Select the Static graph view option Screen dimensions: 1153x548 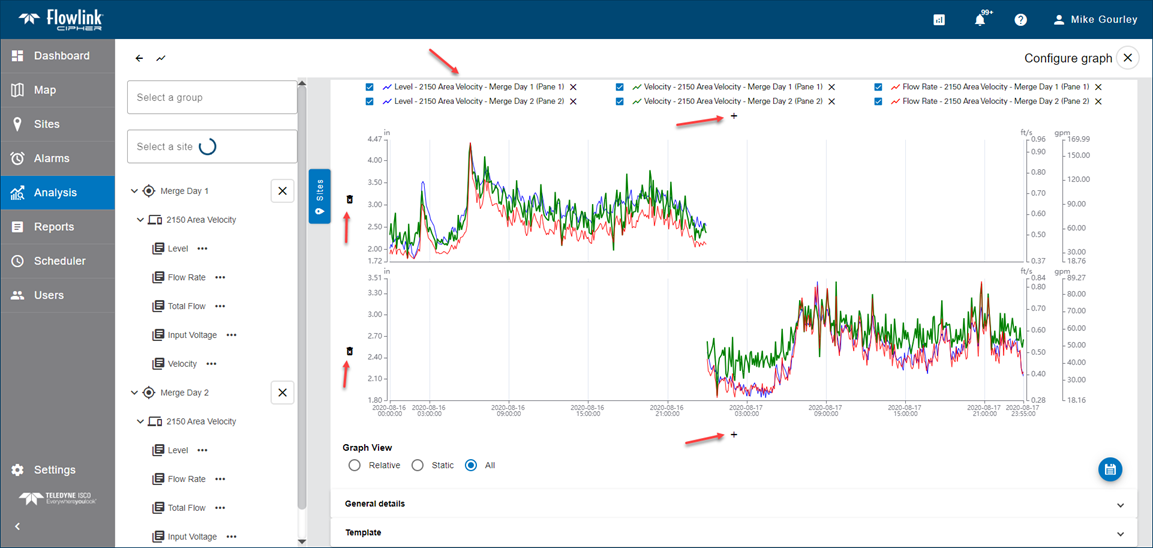coord(420,465)
